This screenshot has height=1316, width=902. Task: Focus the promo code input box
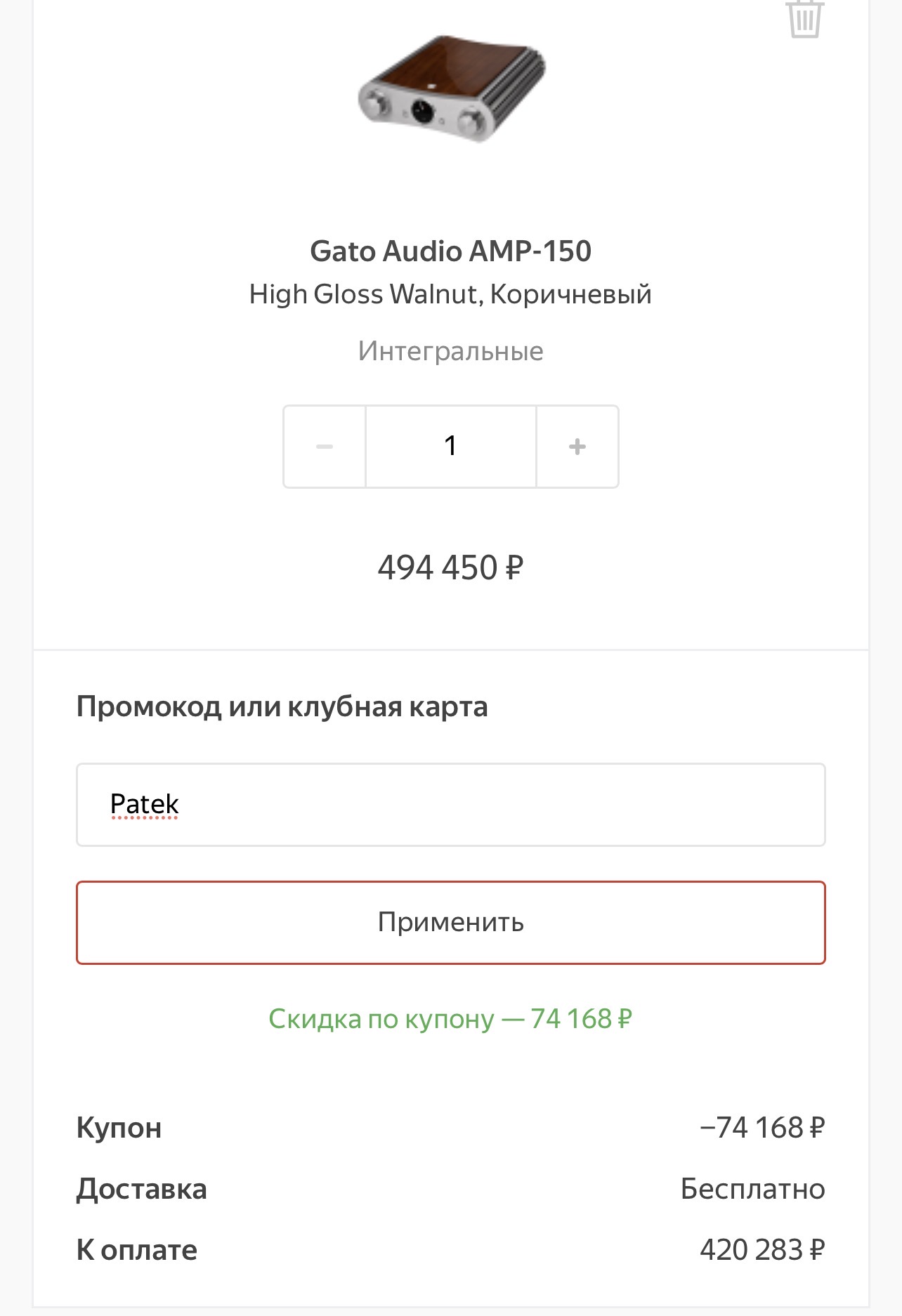[x=492, y=805]
